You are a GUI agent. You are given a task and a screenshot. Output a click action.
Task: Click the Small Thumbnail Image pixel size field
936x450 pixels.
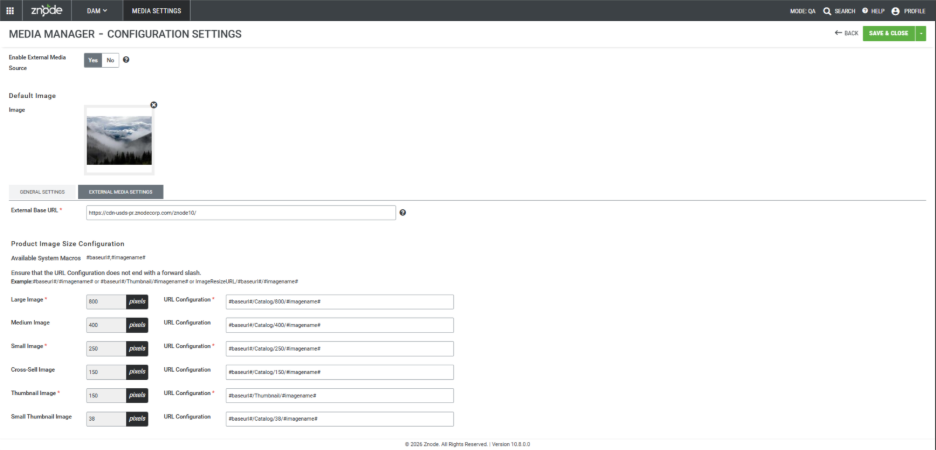pos(106,419)
